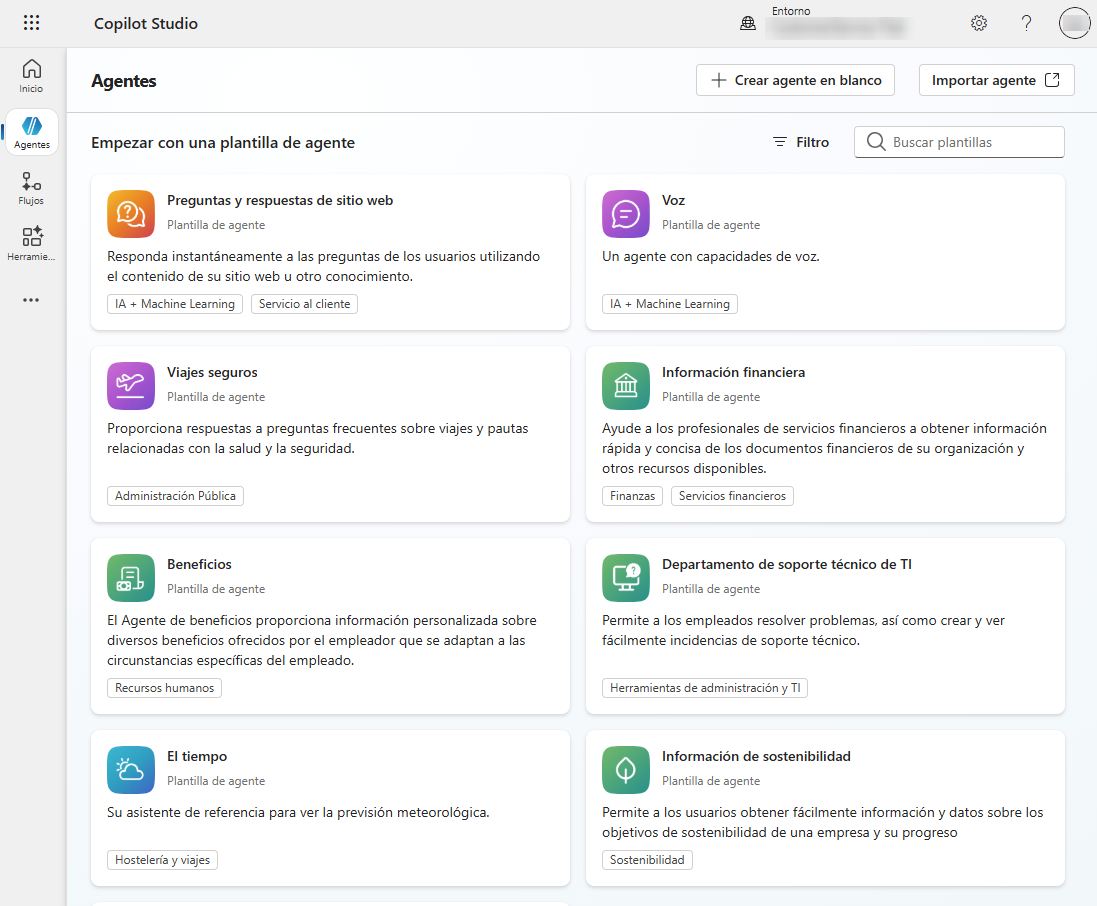This screenshot has width=1097, height=906.
Task: Click 'Su asistente de referencia' description text
Action: click(x=298, y=812)
